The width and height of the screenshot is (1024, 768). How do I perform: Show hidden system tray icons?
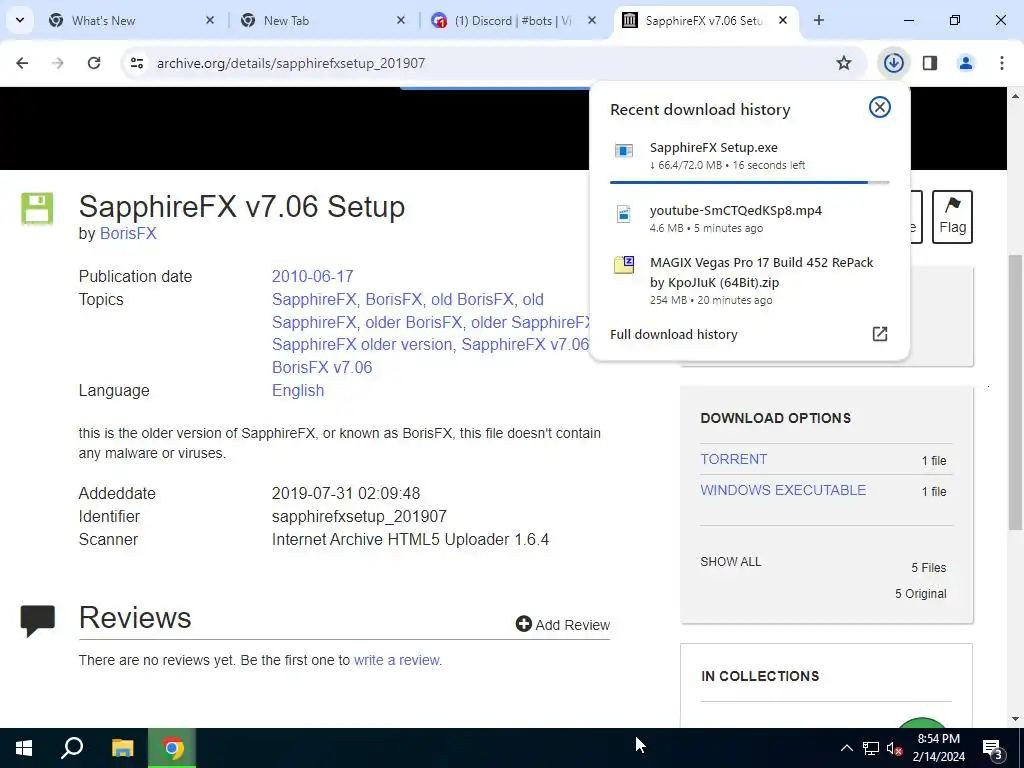846,748
